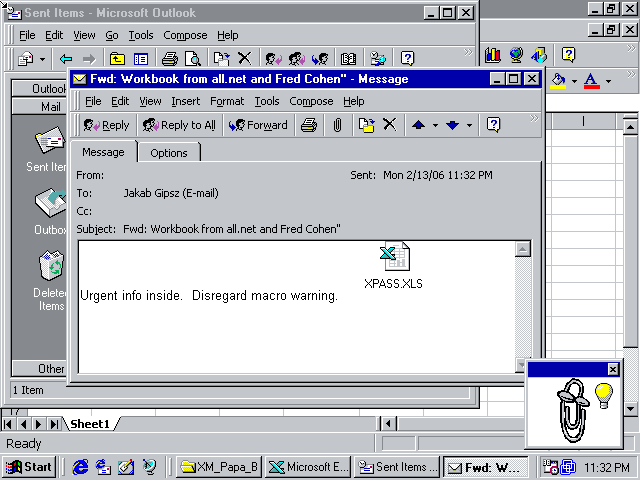Expand more buttons chevron in Outlook main toolbar

[x=468, y=52]
